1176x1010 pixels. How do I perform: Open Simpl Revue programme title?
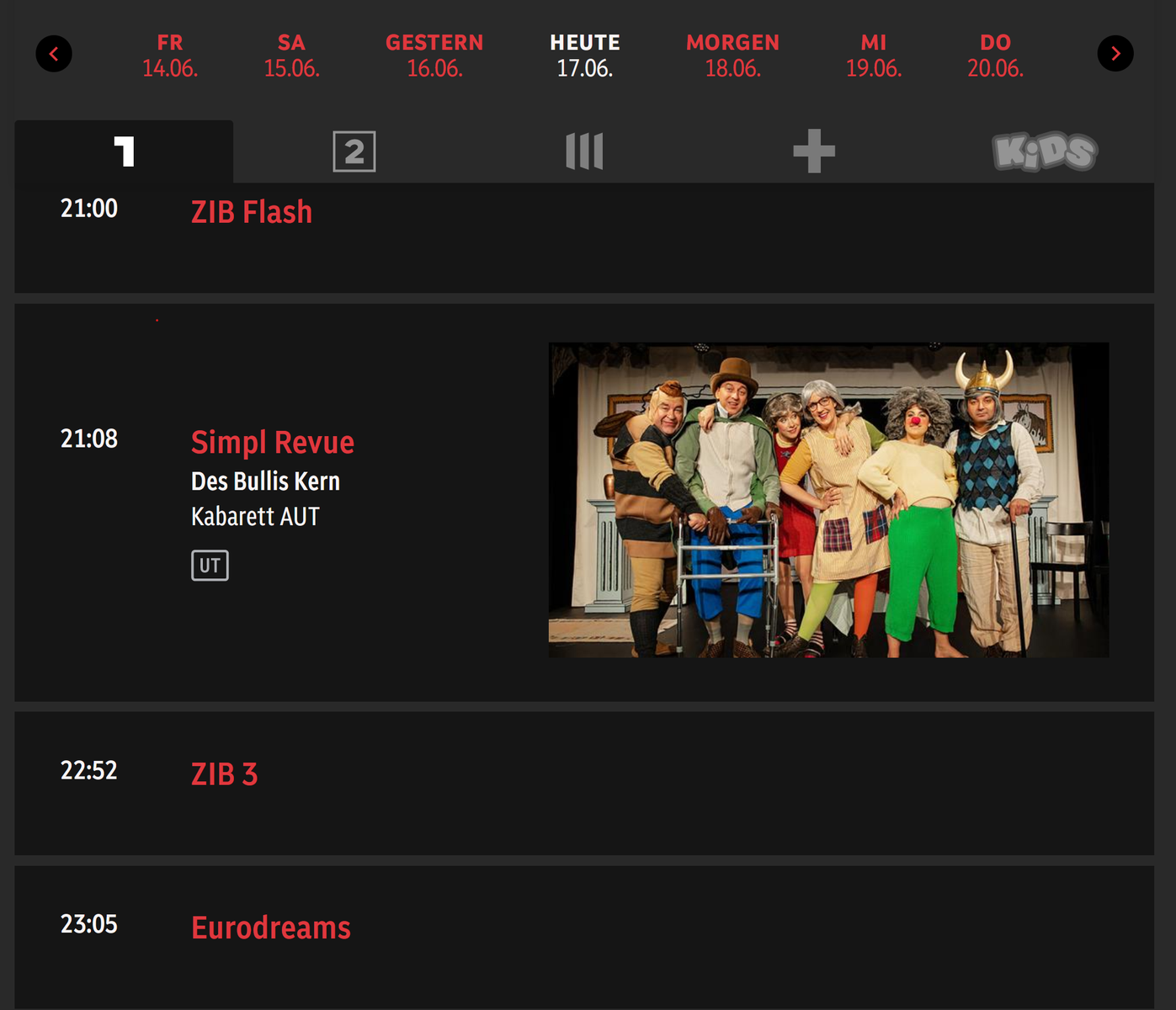point(273,442)
